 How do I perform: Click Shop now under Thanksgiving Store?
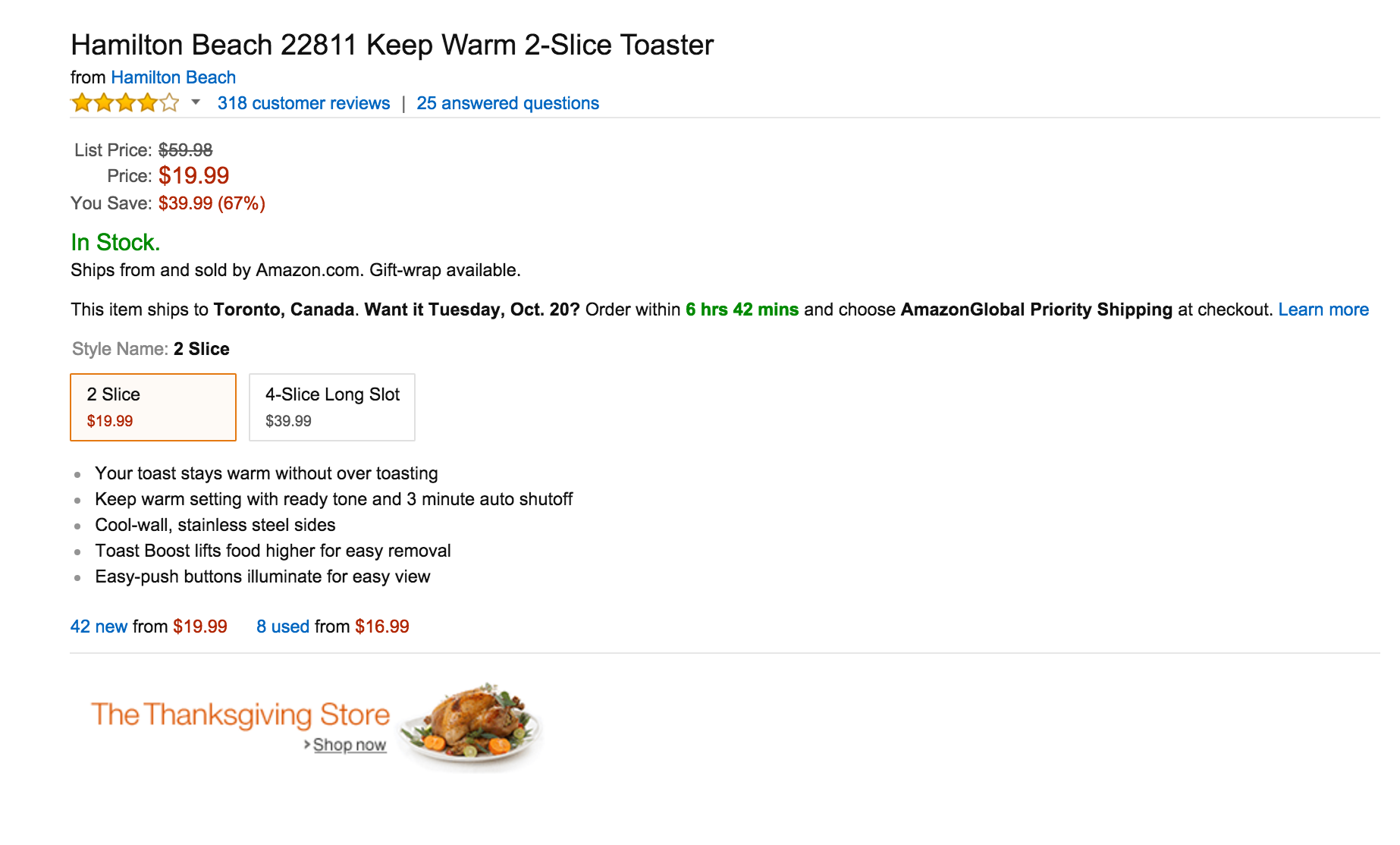coord(350,745)
